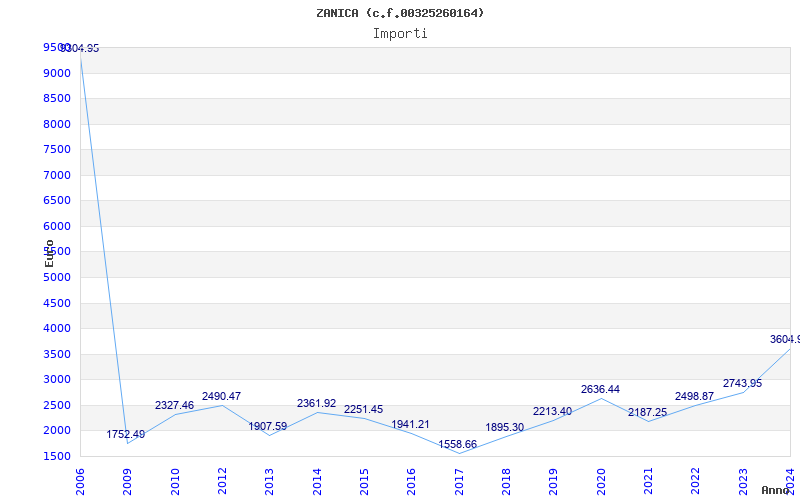
Task: Click the 2013 year axis label
Action: click(269, 482)
